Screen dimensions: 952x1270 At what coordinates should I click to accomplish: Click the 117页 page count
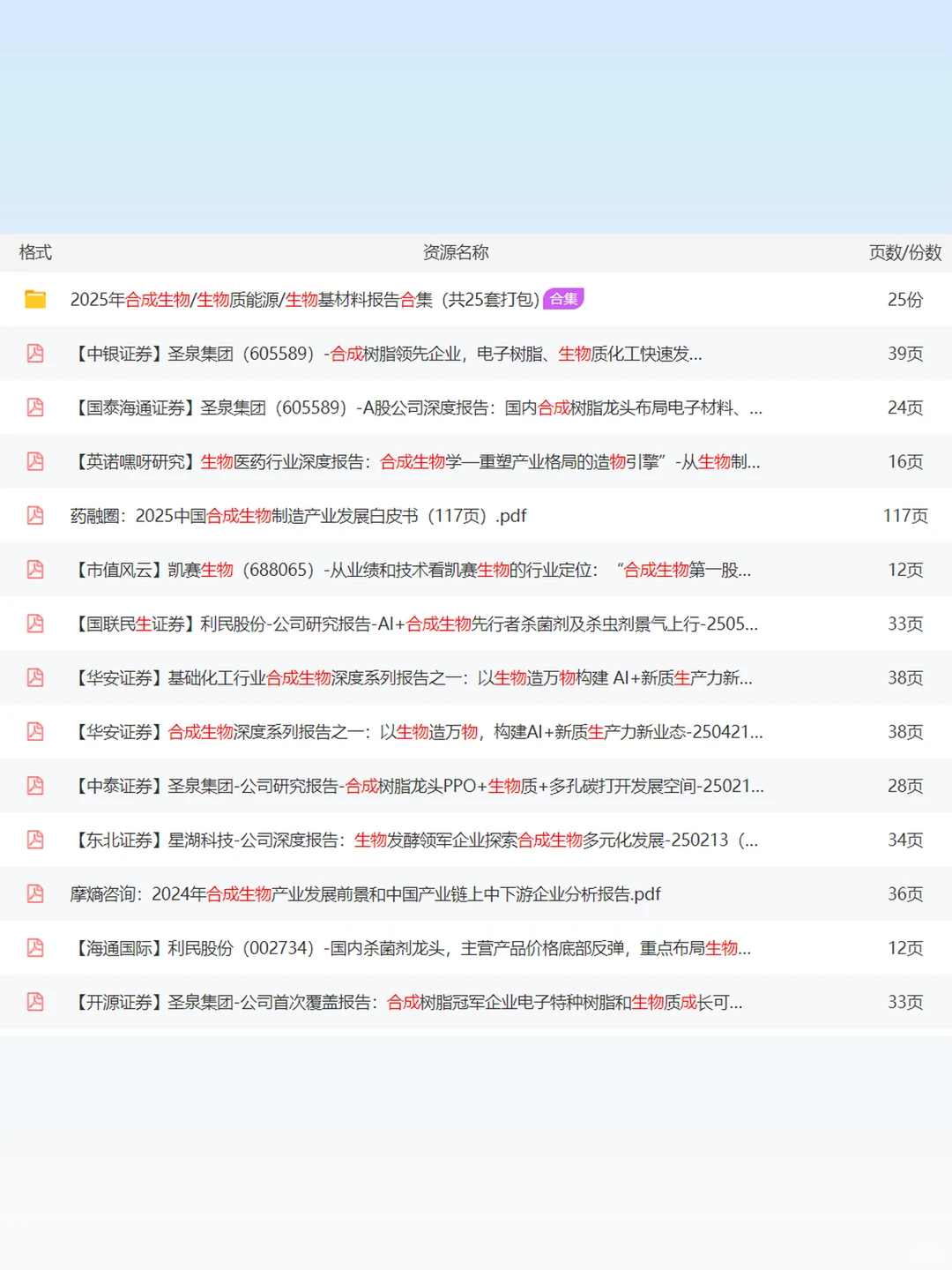pos(905,515)
